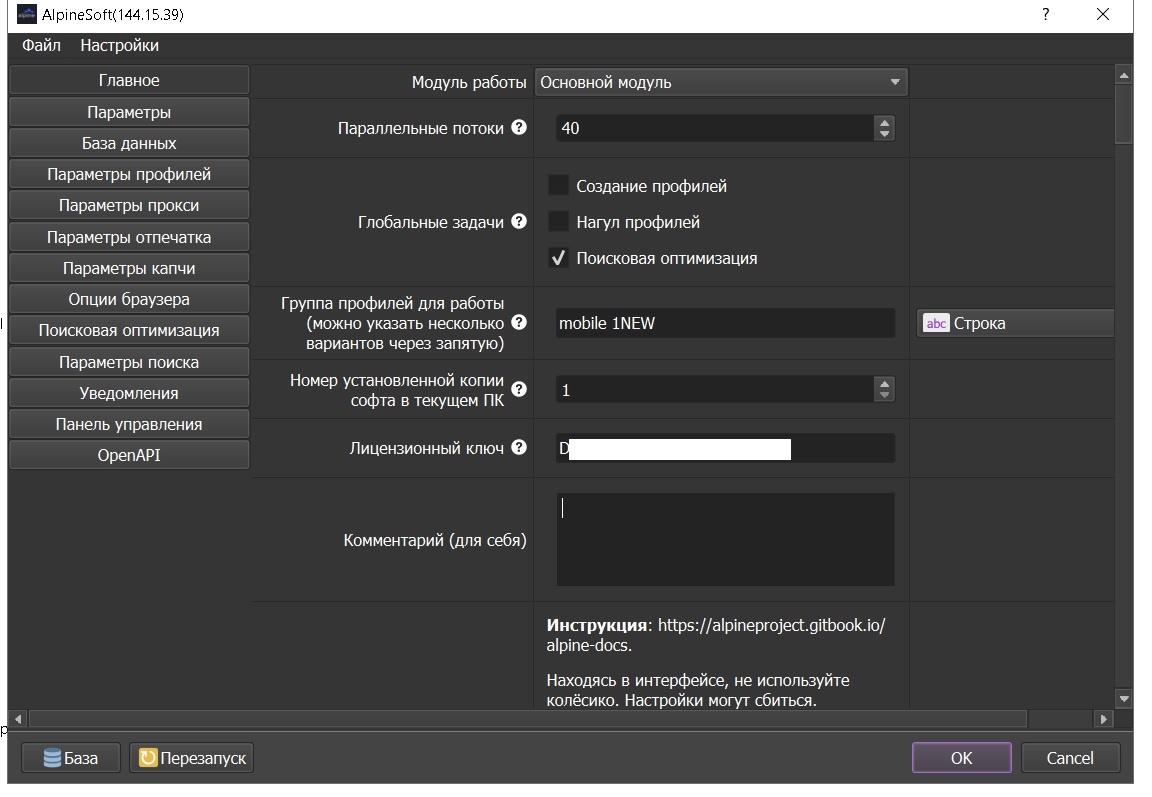This screenshot has height=797, width=1152.
Task: Open the Строка type selector
Action: (x=1015, y=323)
